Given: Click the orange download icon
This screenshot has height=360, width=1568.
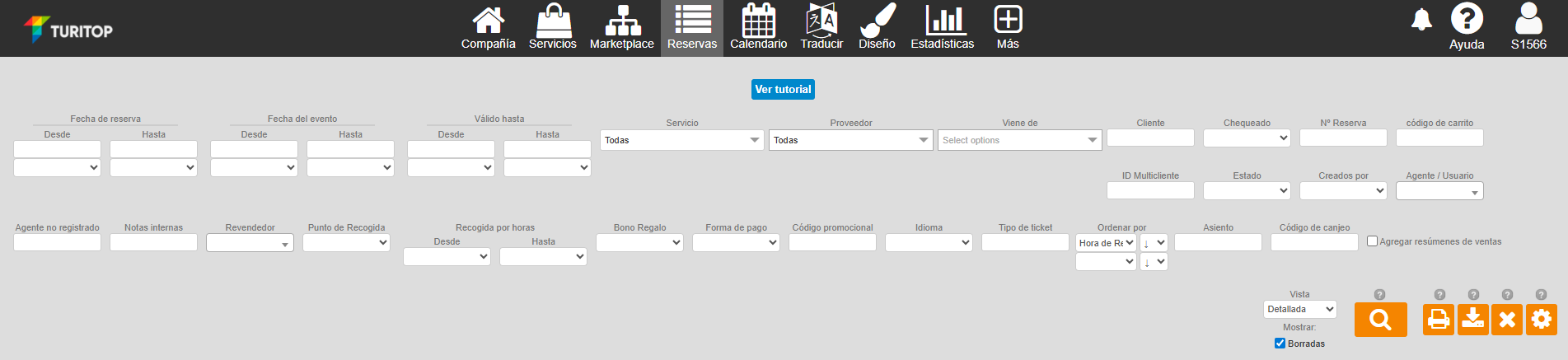Looking at the screenshot, I should 1472,320.
